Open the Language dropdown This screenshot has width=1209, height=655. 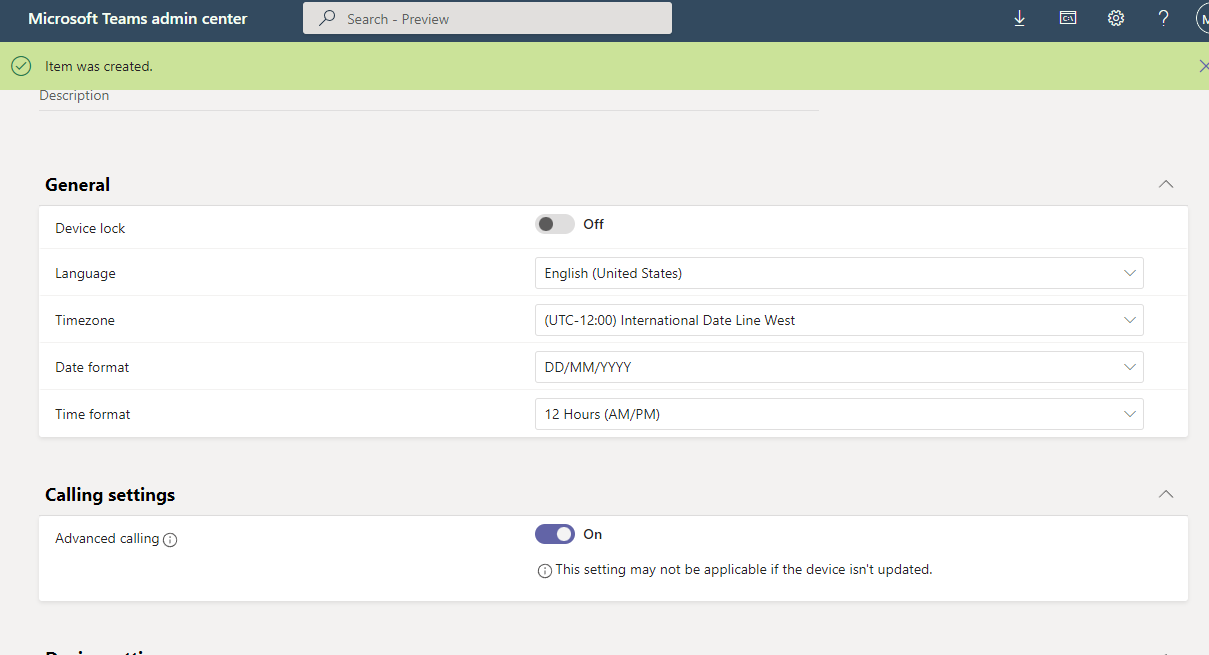tap(839, 273)
